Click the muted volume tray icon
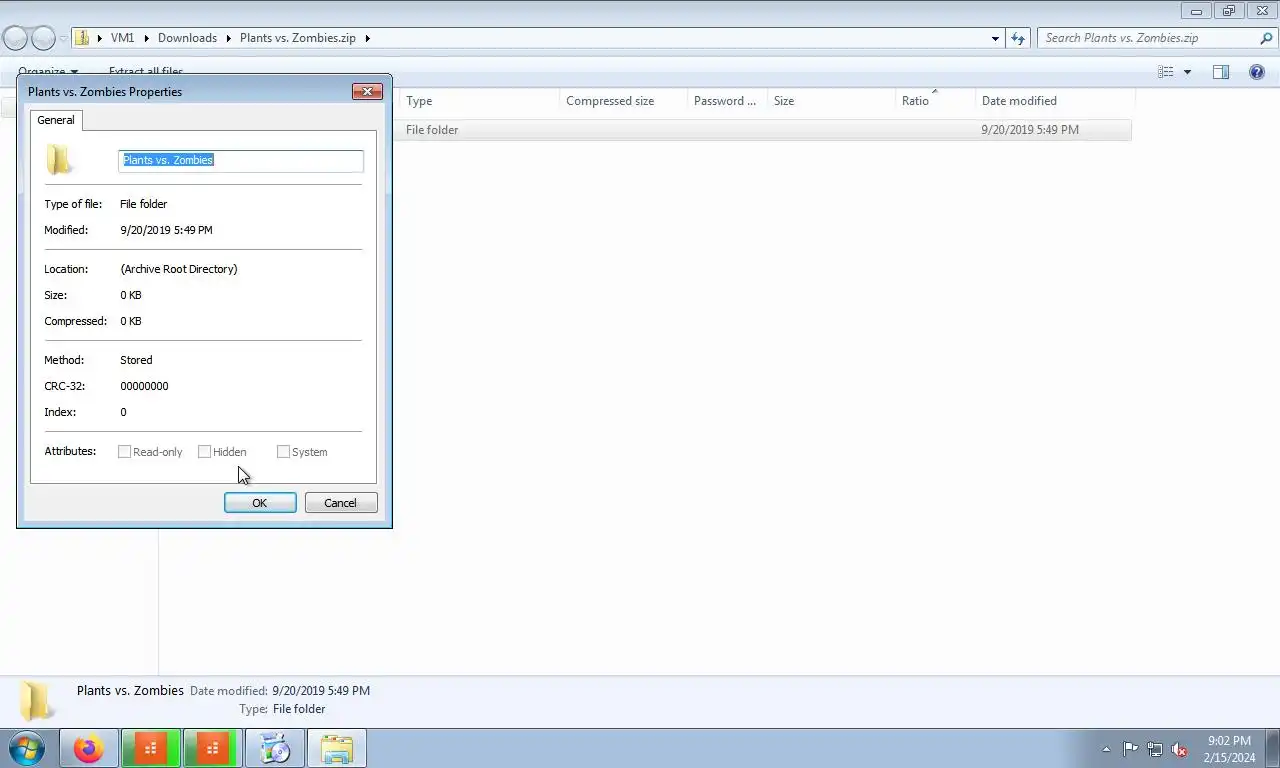 (1179, 749)
